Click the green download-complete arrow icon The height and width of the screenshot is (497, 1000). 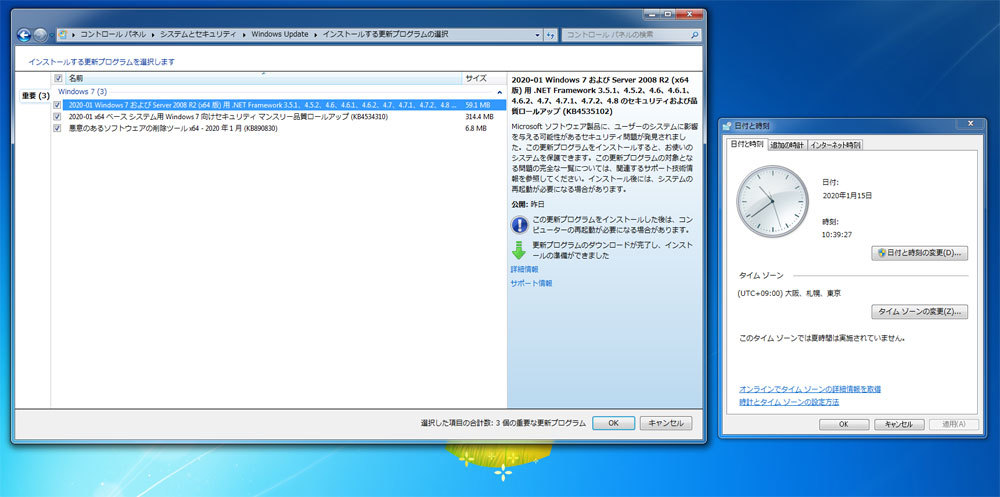point(519,250)
